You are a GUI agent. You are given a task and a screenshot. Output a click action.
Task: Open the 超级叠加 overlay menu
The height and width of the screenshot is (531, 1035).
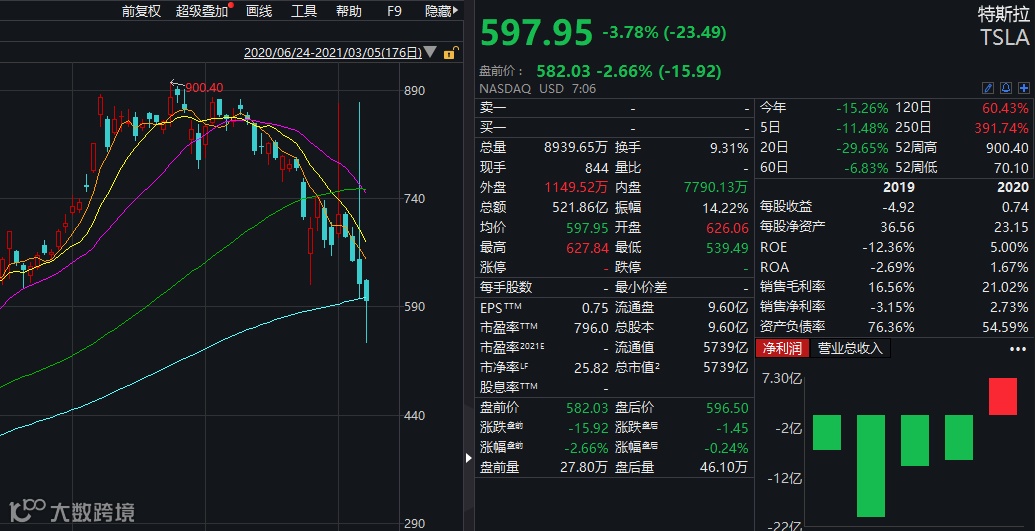[203, 11]
